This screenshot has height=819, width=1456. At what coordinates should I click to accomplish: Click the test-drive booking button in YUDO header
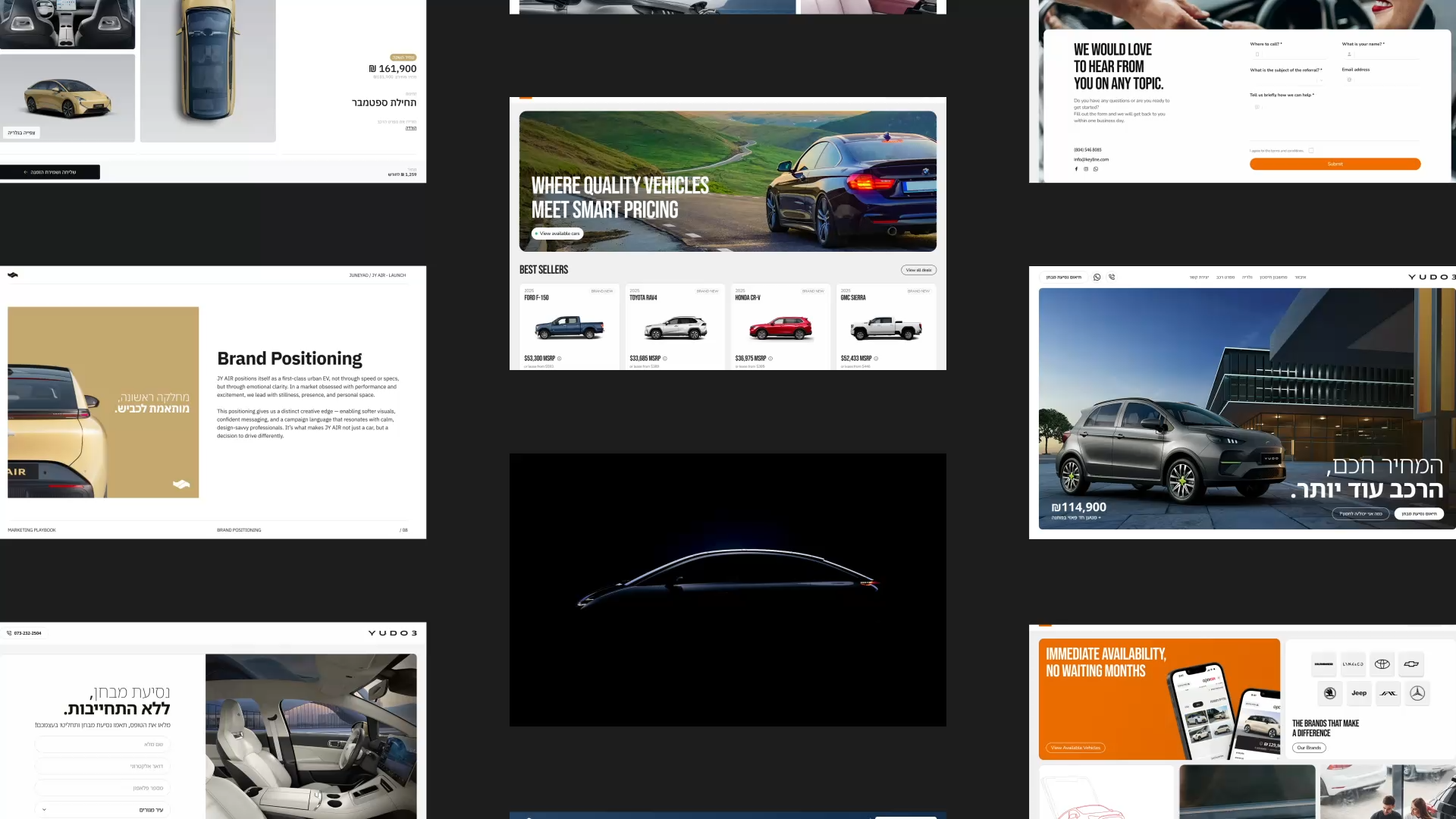pyautogui.click(x=1064, y=278)
